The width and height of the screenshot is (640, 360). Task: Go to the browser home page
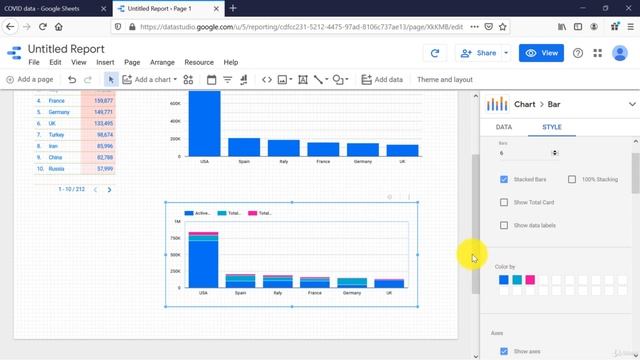point(59,27)
